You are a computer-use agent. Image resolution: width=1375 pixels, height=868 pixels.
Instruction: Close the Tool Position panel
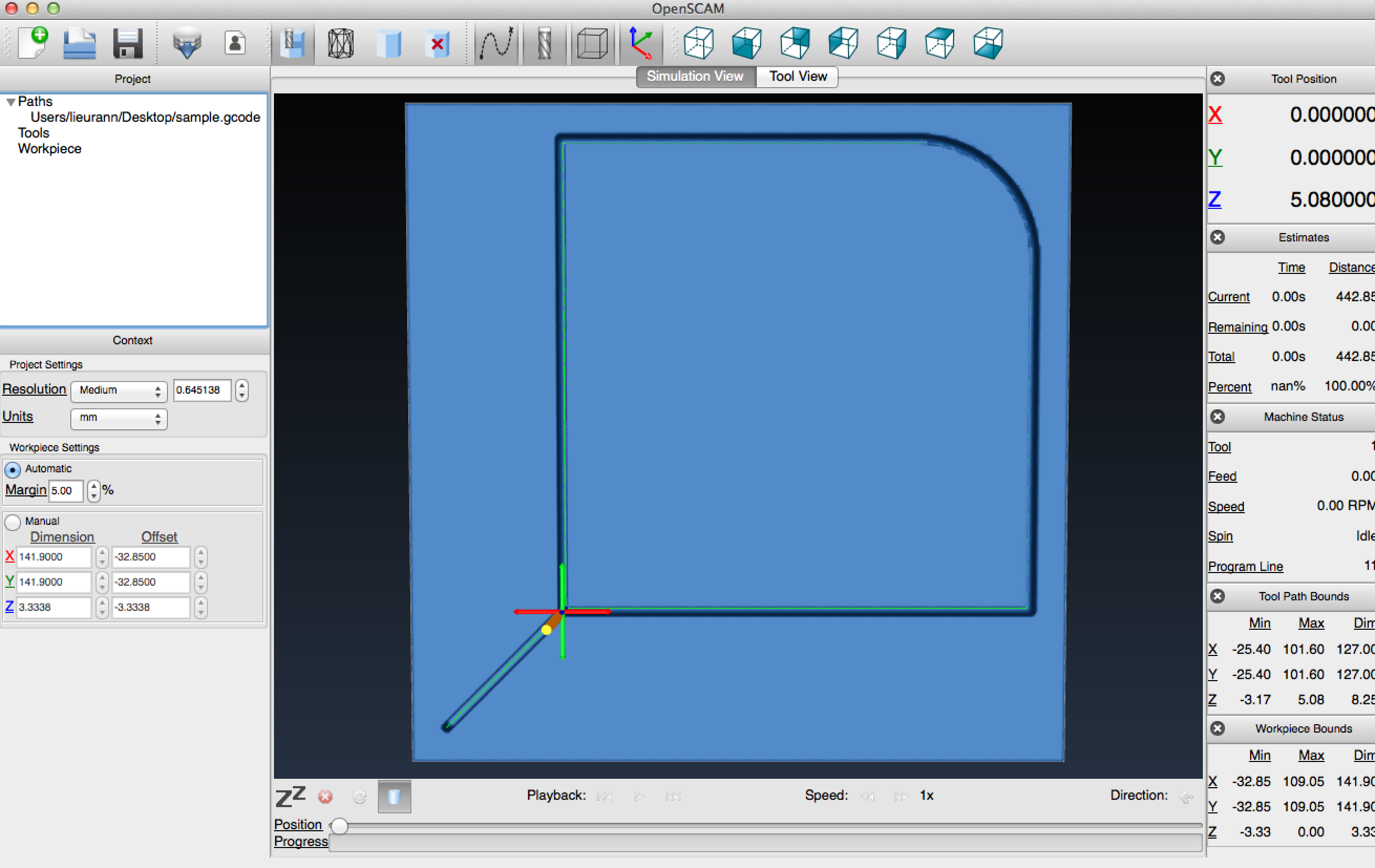[1218, 79]
